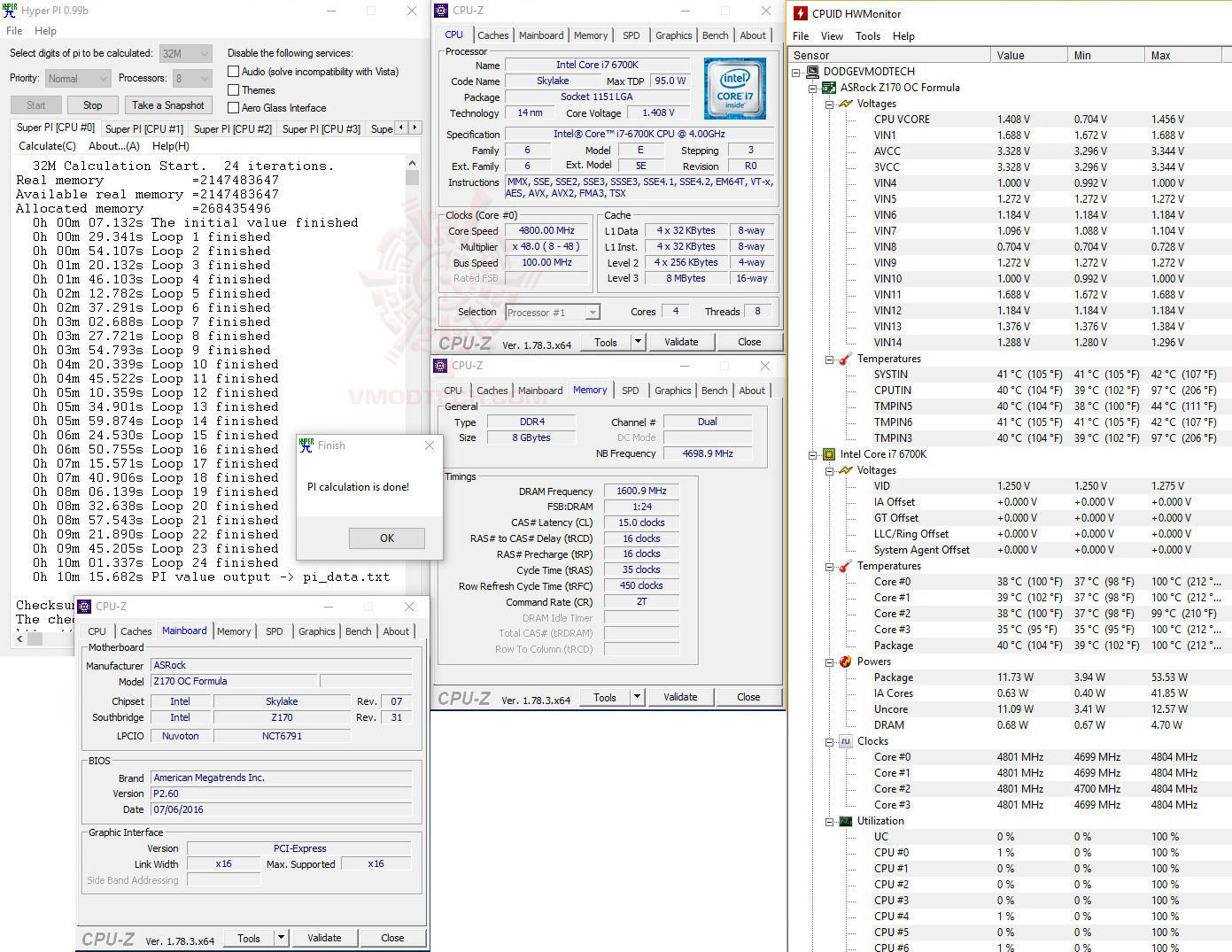Click the CPU-Z icon in the Mainboard tab window title bar
The image size is (1232, 952).
click(84, 607)
